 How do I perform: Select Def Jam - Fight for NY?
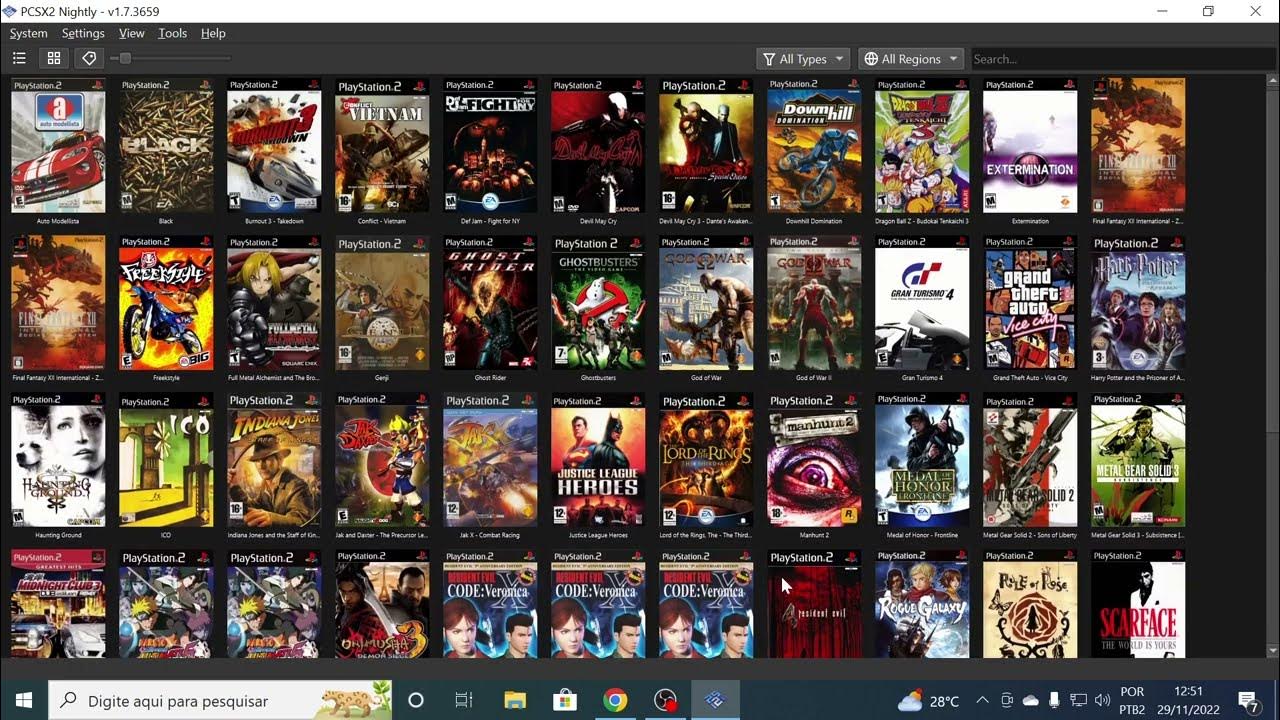pos(490,146)
